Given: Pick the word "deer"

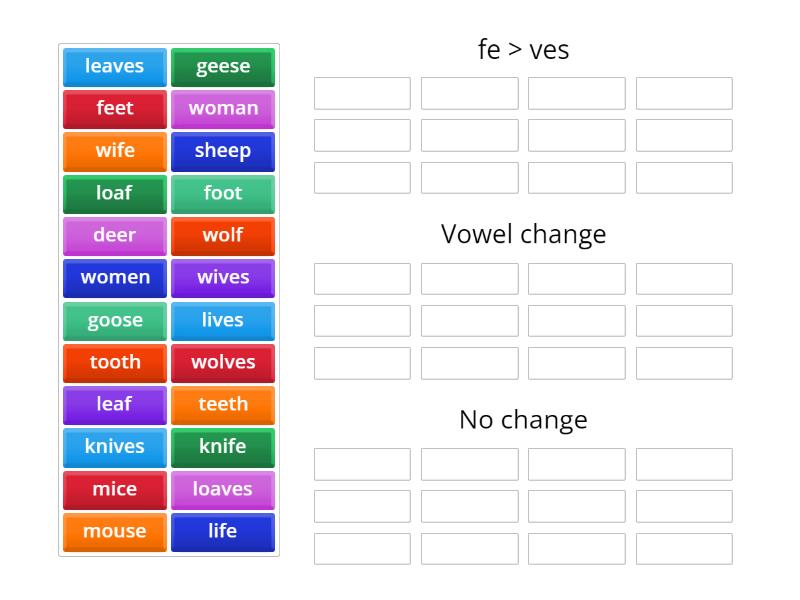Looking at the screenshot, I should pyautogui.click(x=114, y=236).
